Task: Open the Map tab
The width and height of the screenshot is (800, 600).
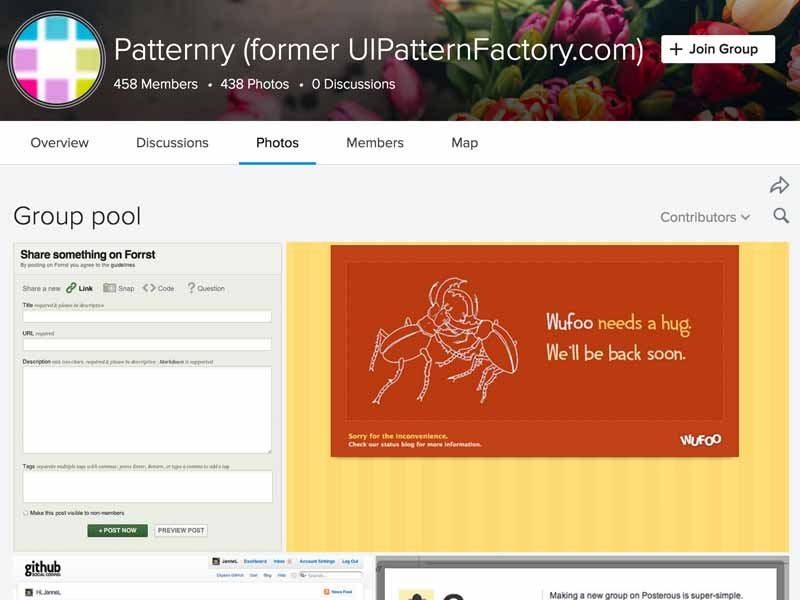Action: (464, 142)
